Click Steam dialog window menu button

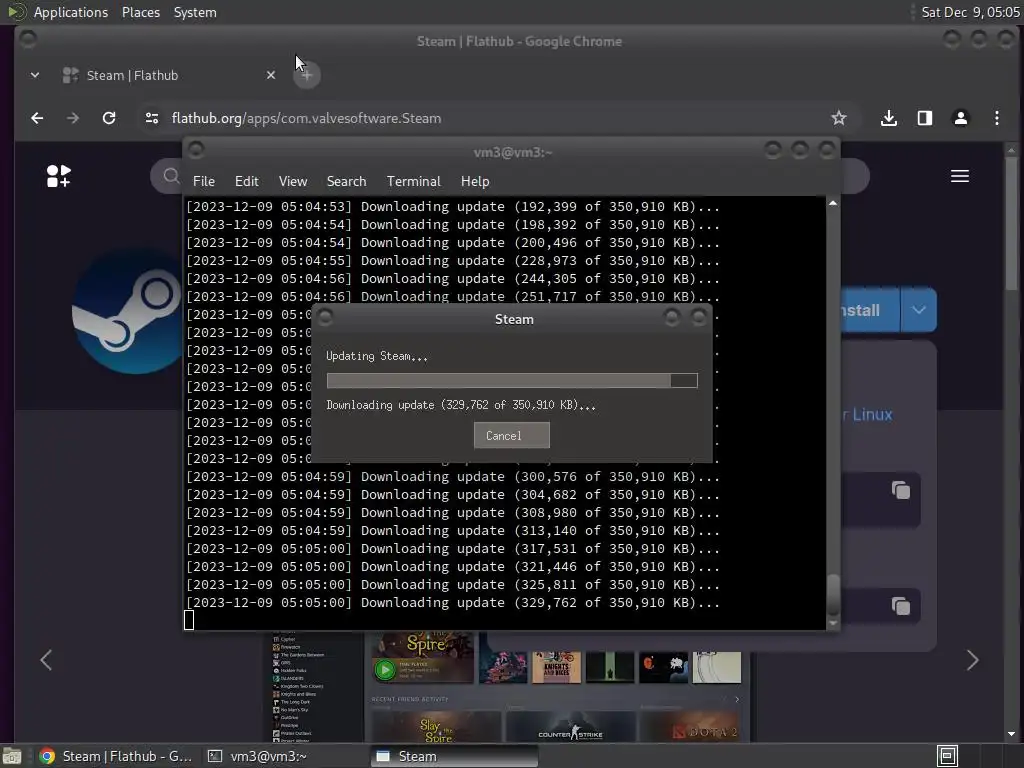pos(325,317)
